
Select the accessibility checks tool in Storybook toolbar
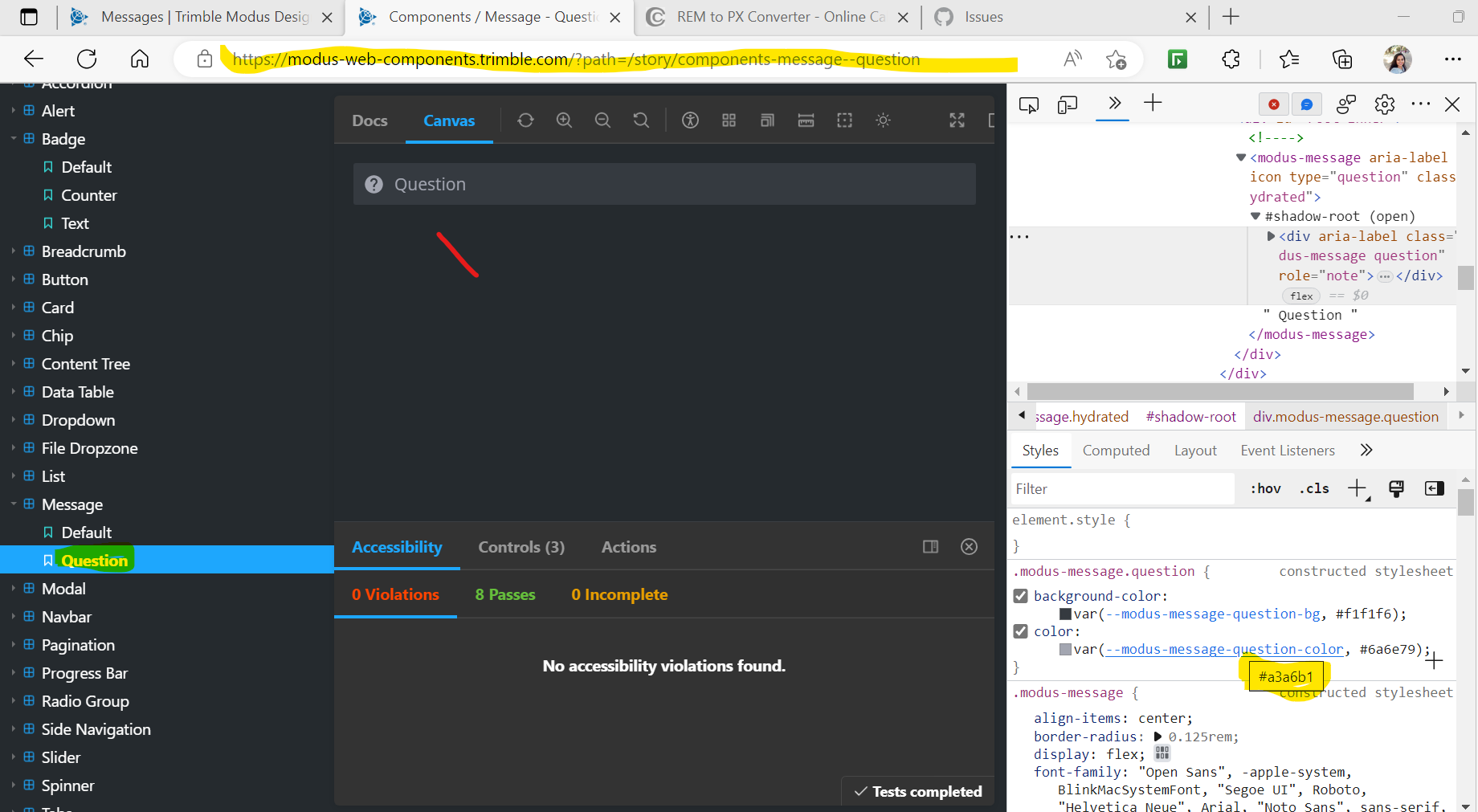[690, 120]
